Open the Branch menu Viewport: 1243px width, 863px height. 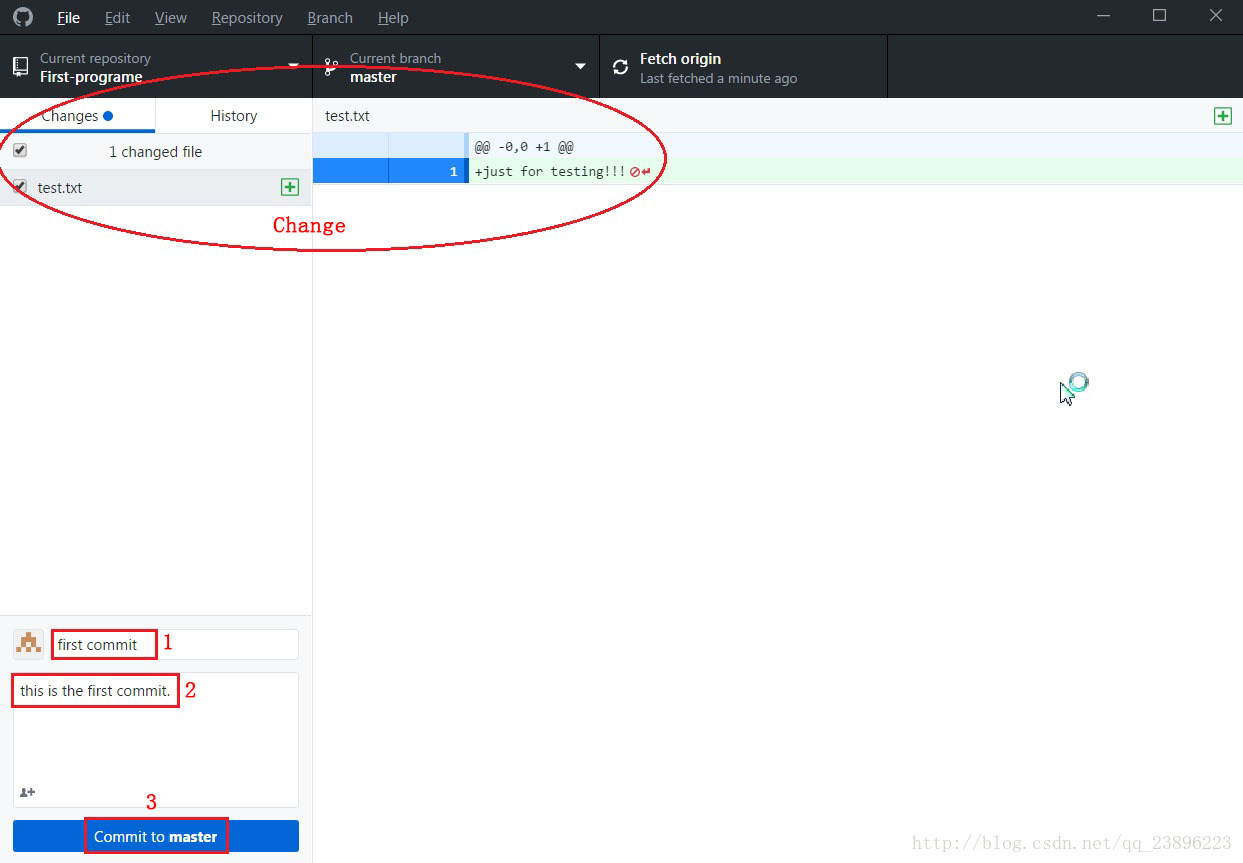[x=330, y=18]
